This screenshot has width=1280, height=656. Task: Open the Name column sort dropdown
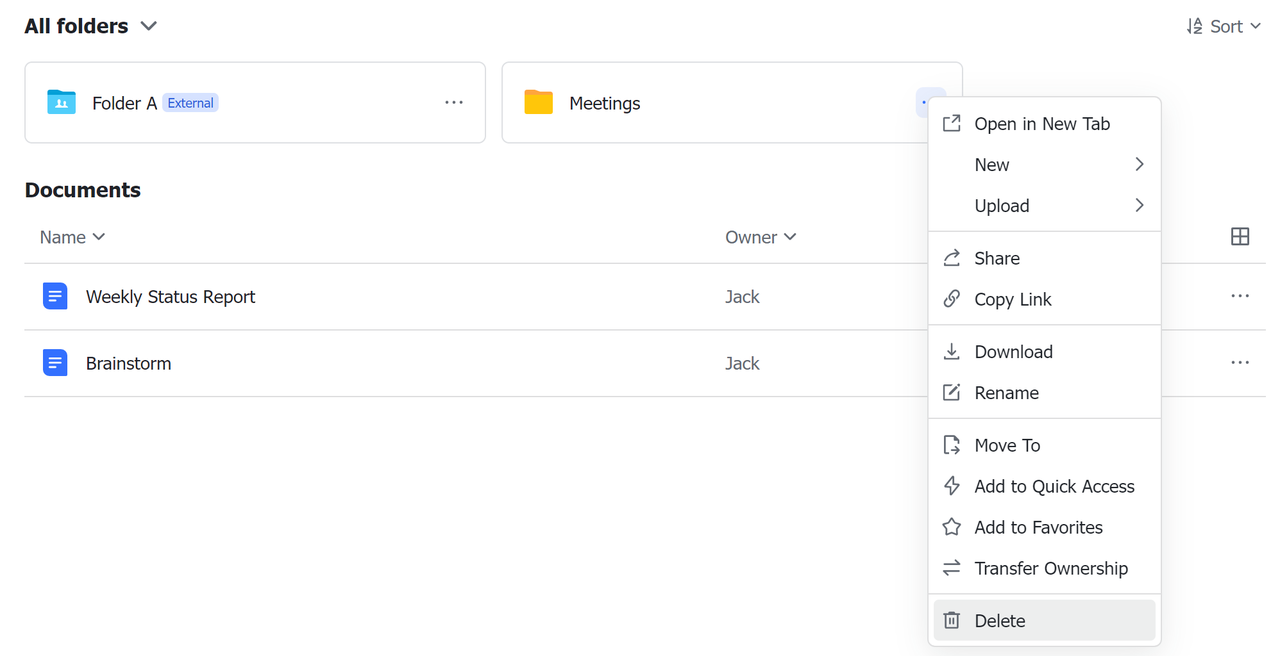click(98, 237)
